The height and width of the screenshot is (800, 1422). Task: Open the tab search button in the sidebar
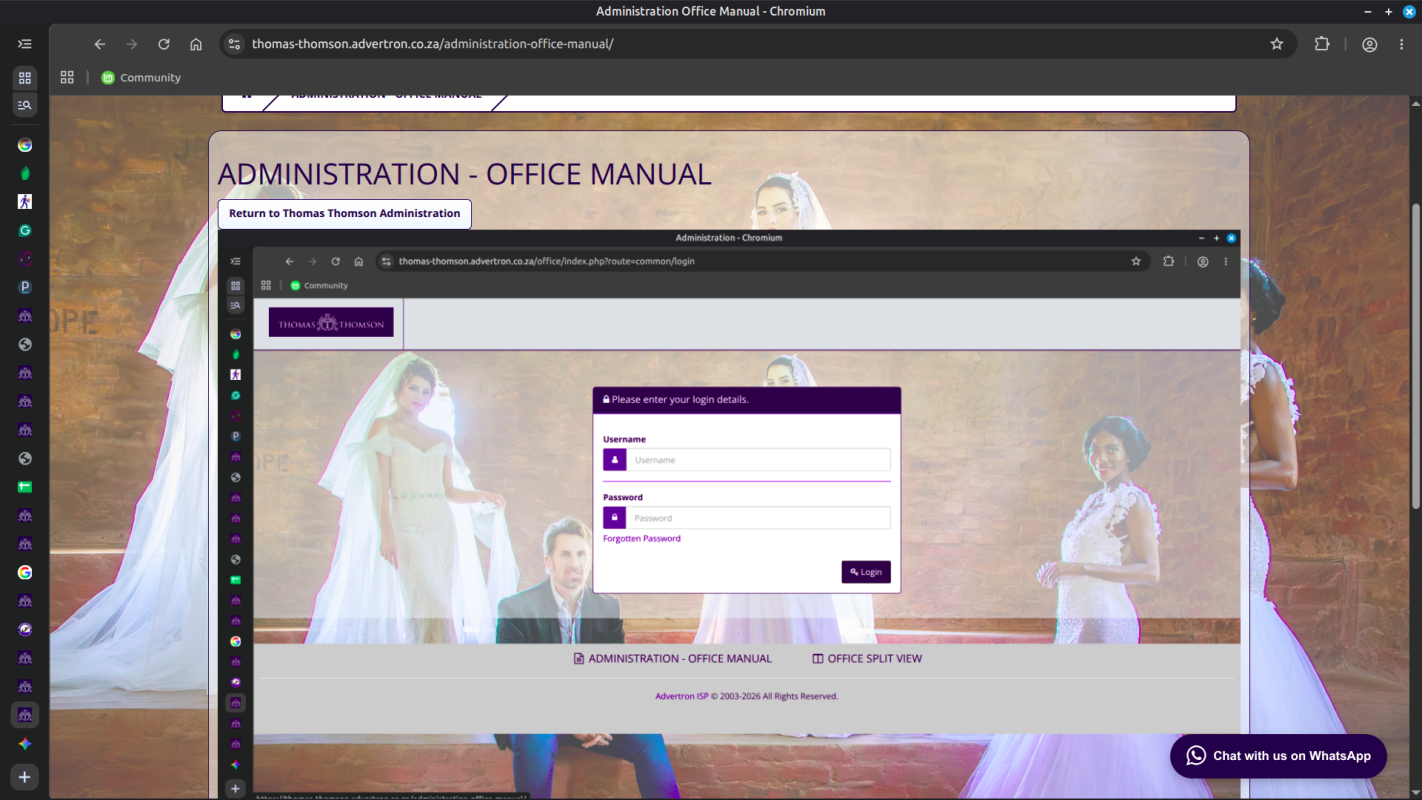[25, 105]
